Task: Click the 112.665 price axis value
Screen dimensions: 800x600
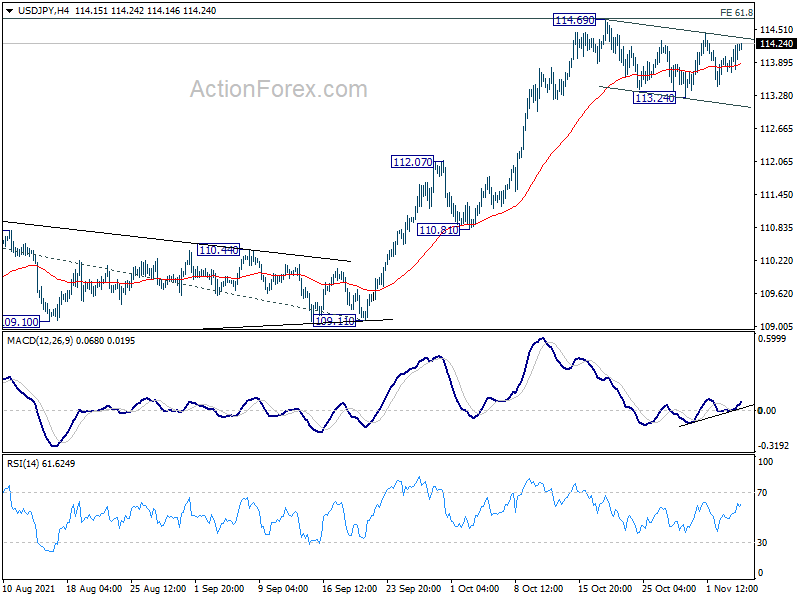Action: [776, 129]
